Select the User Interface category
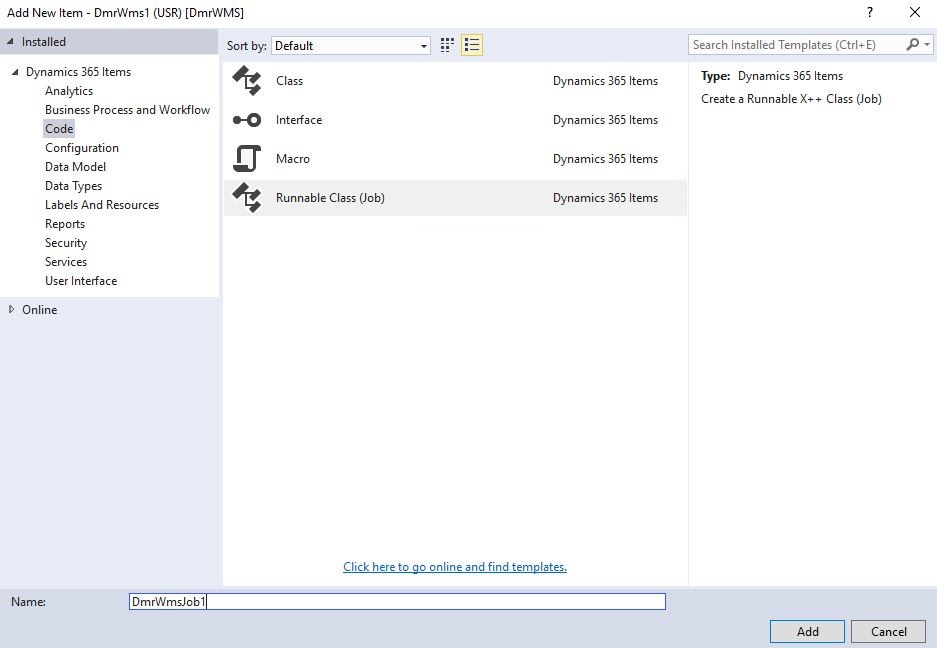The width and height of the screenshot is (937, 648). (x=81, y=281)
